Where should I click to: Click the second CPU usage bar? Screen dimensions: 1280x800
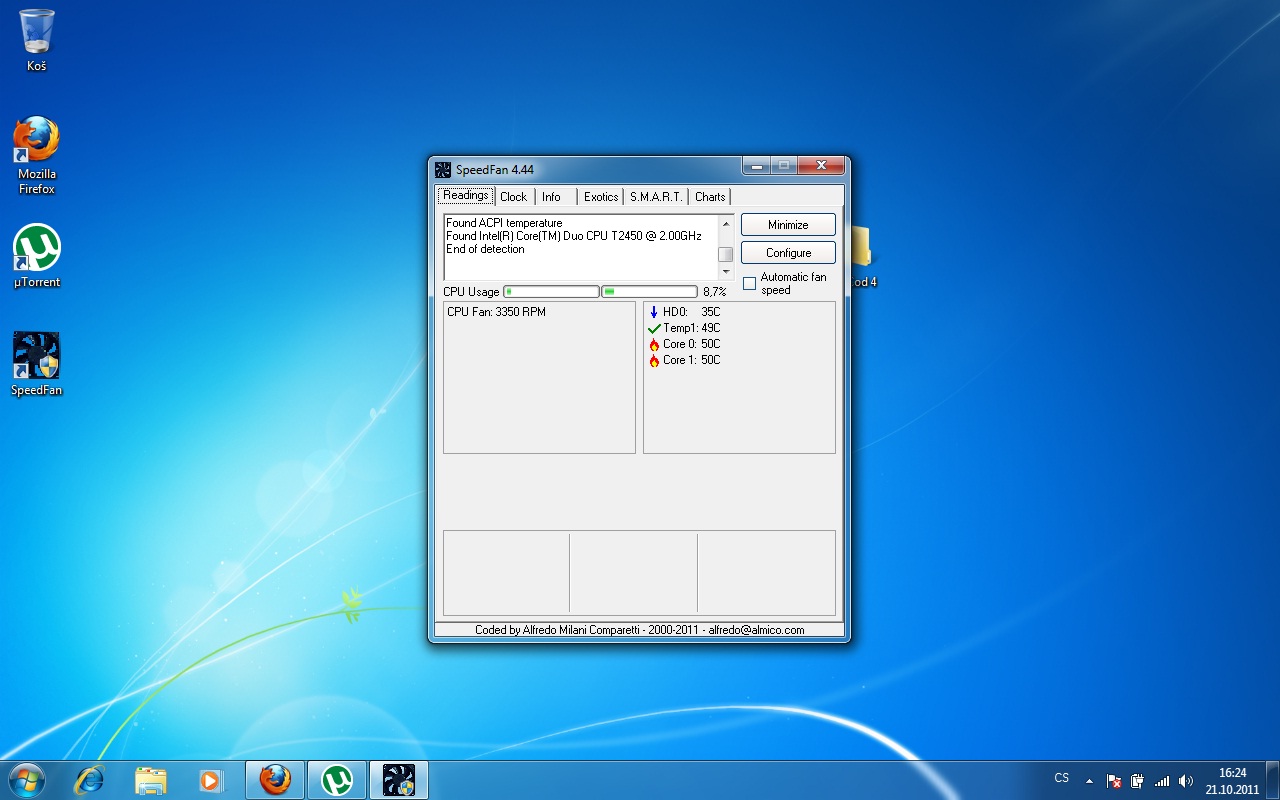(649, 292)
